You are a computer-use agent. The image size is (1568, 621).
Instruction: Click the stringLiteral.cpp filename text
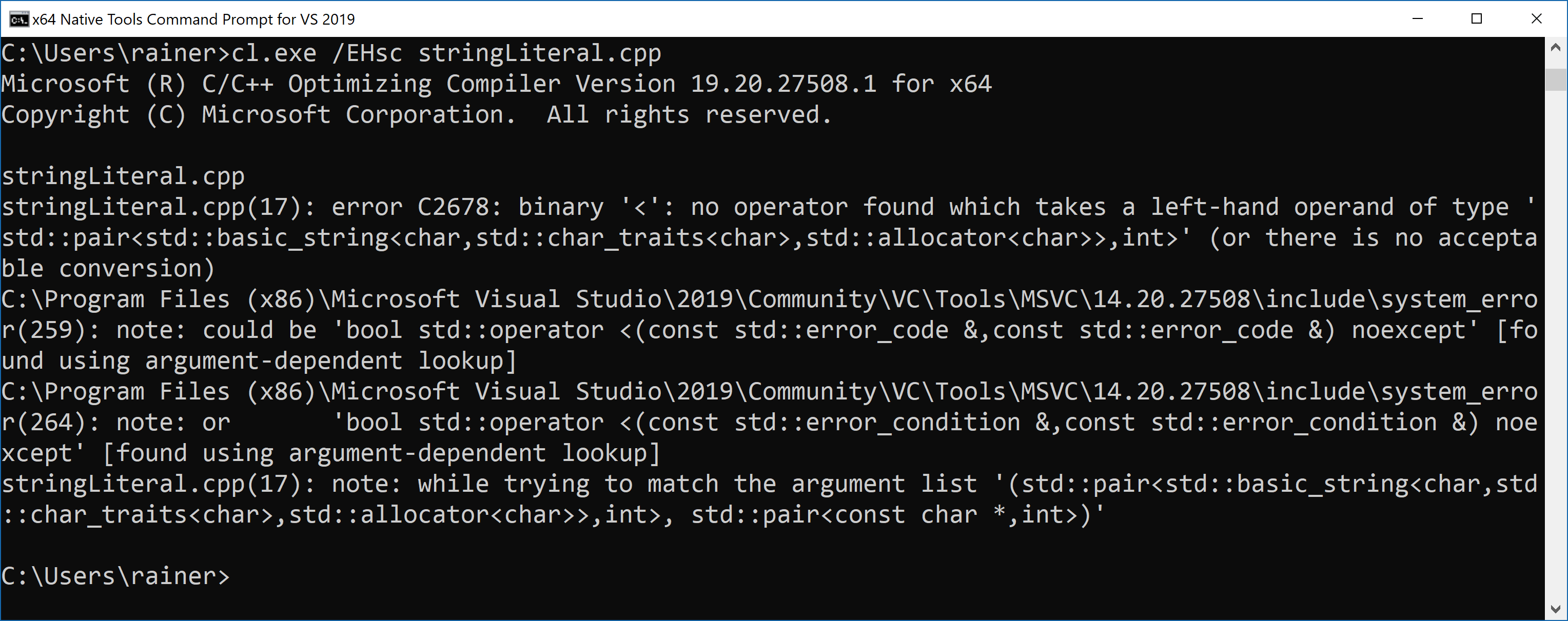[122, 176]
